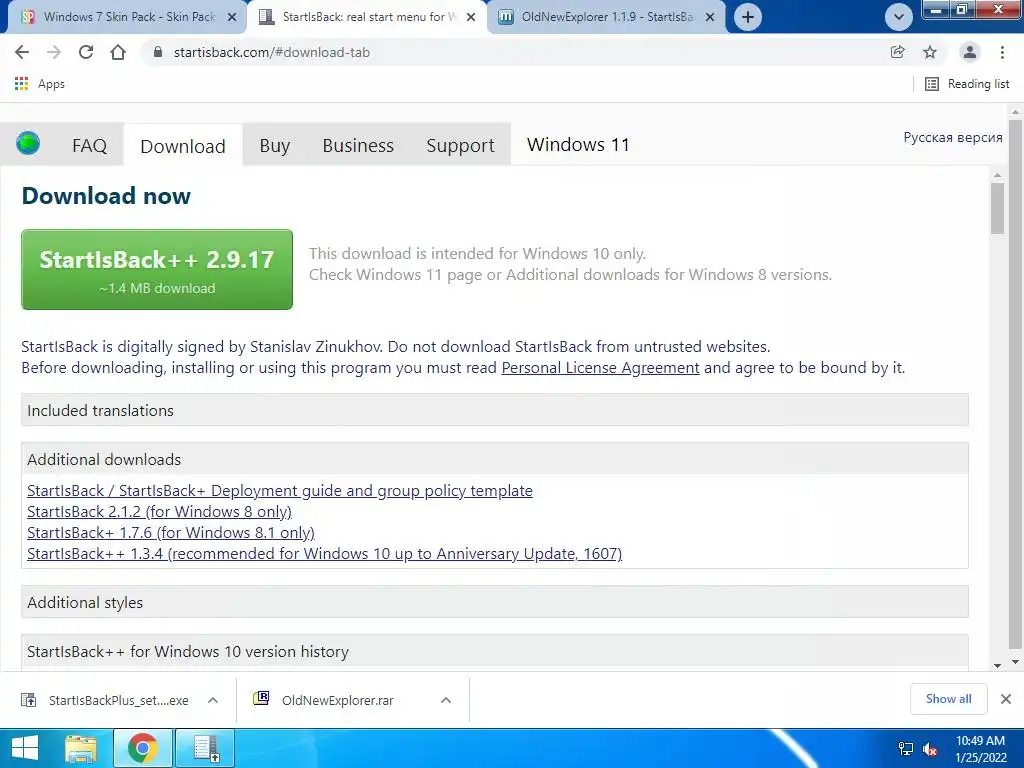Open the Reading list
Screen dimensions: 1024x768
(x=967, y=84)
